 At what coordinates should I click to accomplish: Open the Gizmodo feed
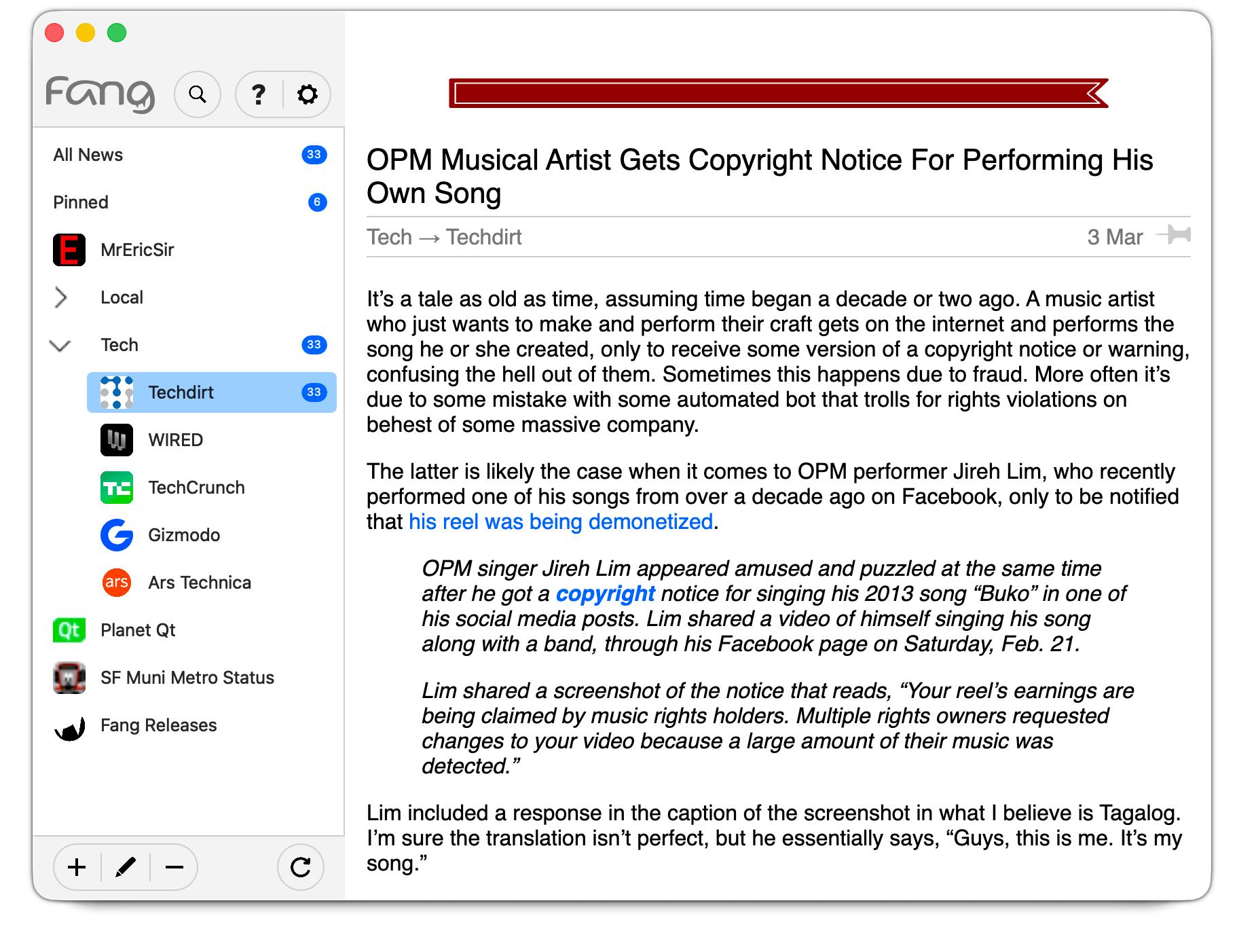(184, 535)
